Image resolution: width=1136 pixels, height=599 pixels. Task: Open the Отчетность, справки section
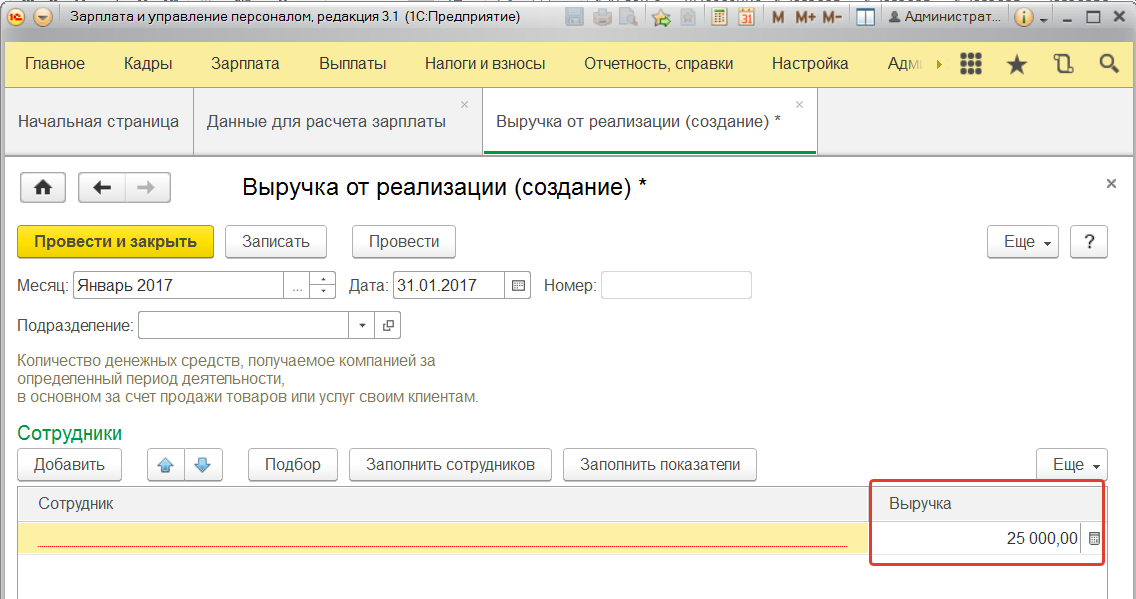click(659, 64)
